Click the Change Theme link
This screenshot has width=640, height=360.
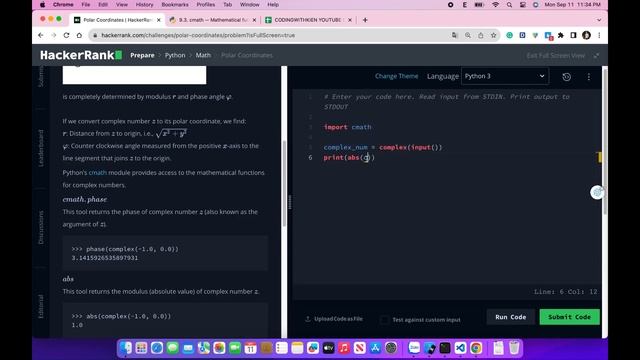(396, 76)
